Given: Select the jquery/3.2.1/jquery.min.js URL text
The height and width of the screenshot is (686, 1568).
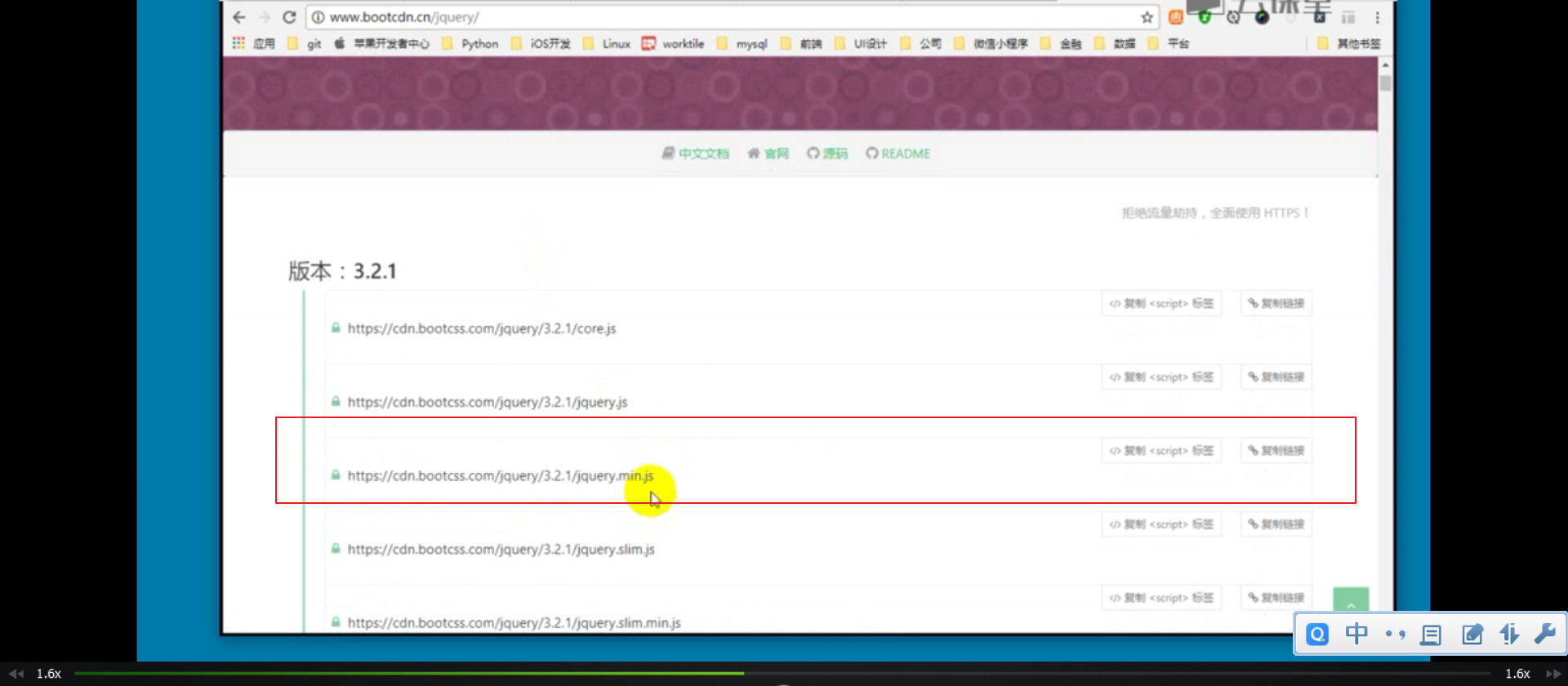Looking at the screenshot, I should pos(501,475).
